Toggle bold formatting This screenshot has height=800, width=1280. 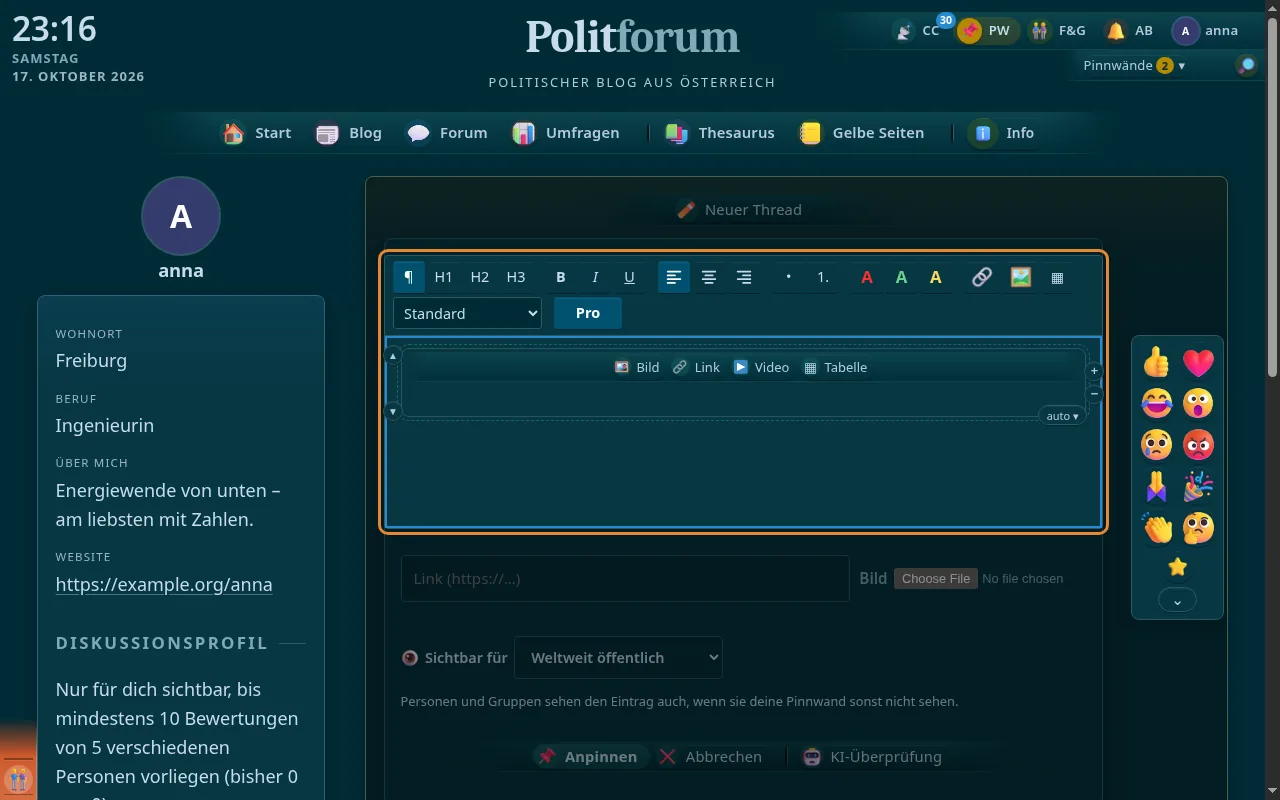[561, 277]
